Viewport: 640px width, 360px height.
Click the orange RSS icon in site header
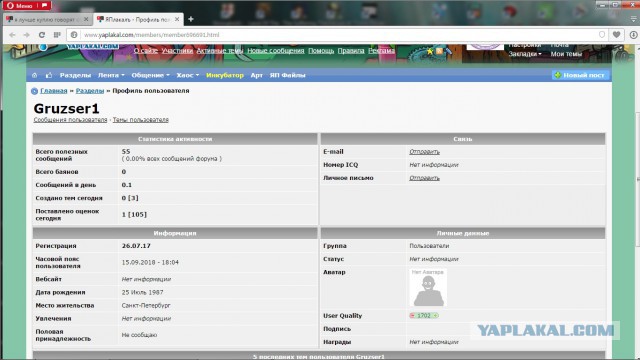(x=439, y=51)
